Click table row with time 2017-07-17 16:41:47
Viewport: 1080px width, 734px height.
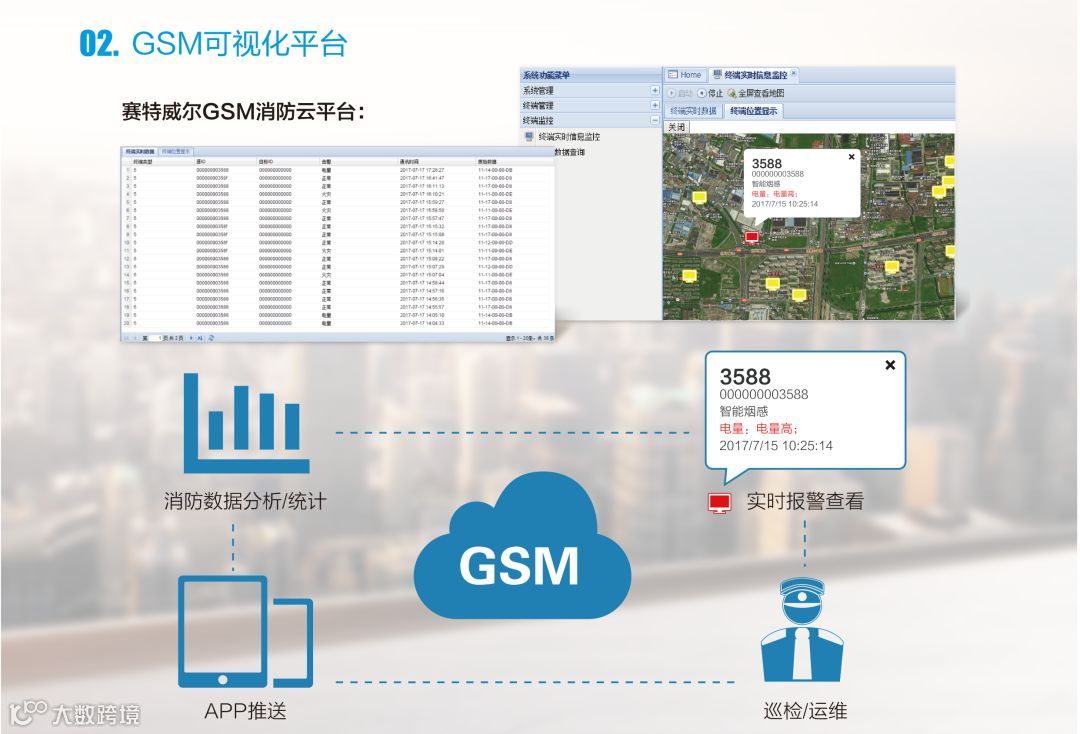click(x=338, y=178)
